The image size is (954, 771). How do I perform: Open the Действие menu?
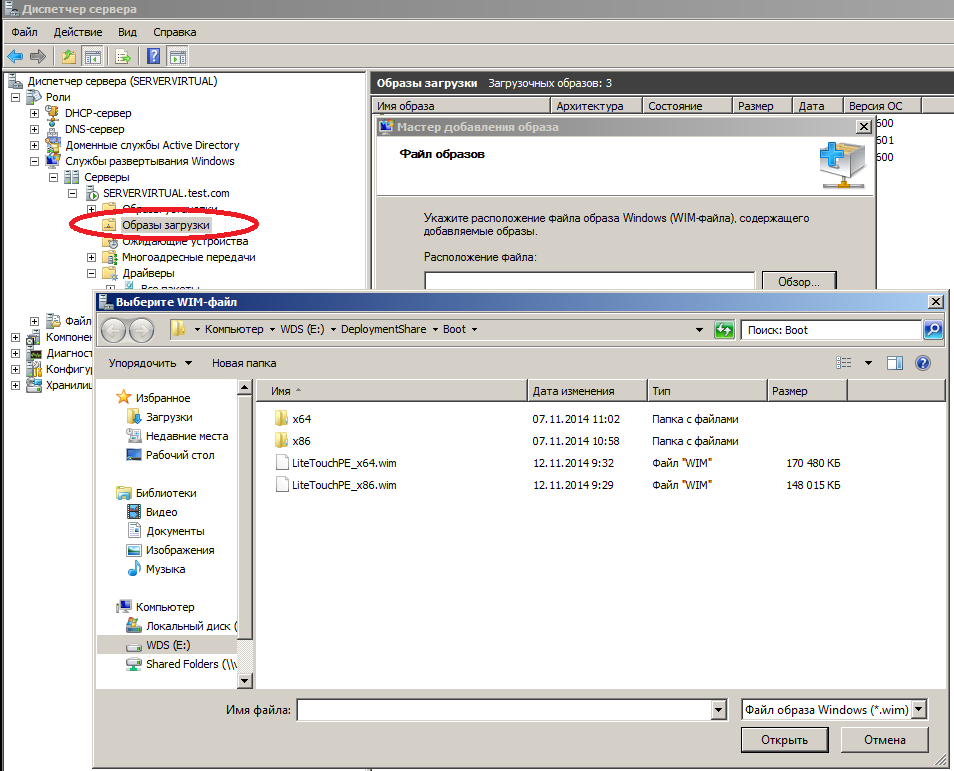coord(78,32)
